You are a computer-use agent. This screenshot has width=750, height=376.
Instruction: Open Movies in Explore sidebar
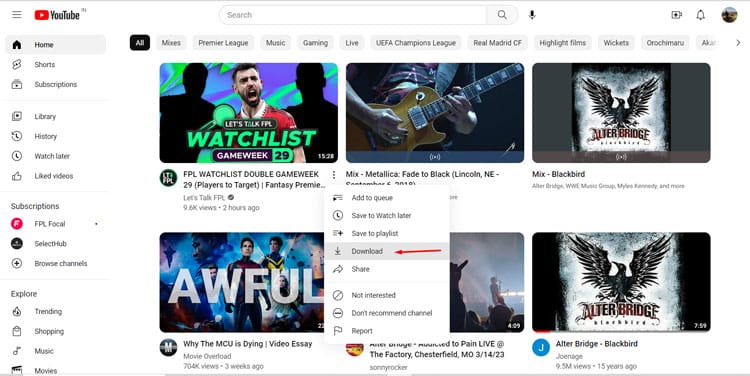[x=55, y=371]
